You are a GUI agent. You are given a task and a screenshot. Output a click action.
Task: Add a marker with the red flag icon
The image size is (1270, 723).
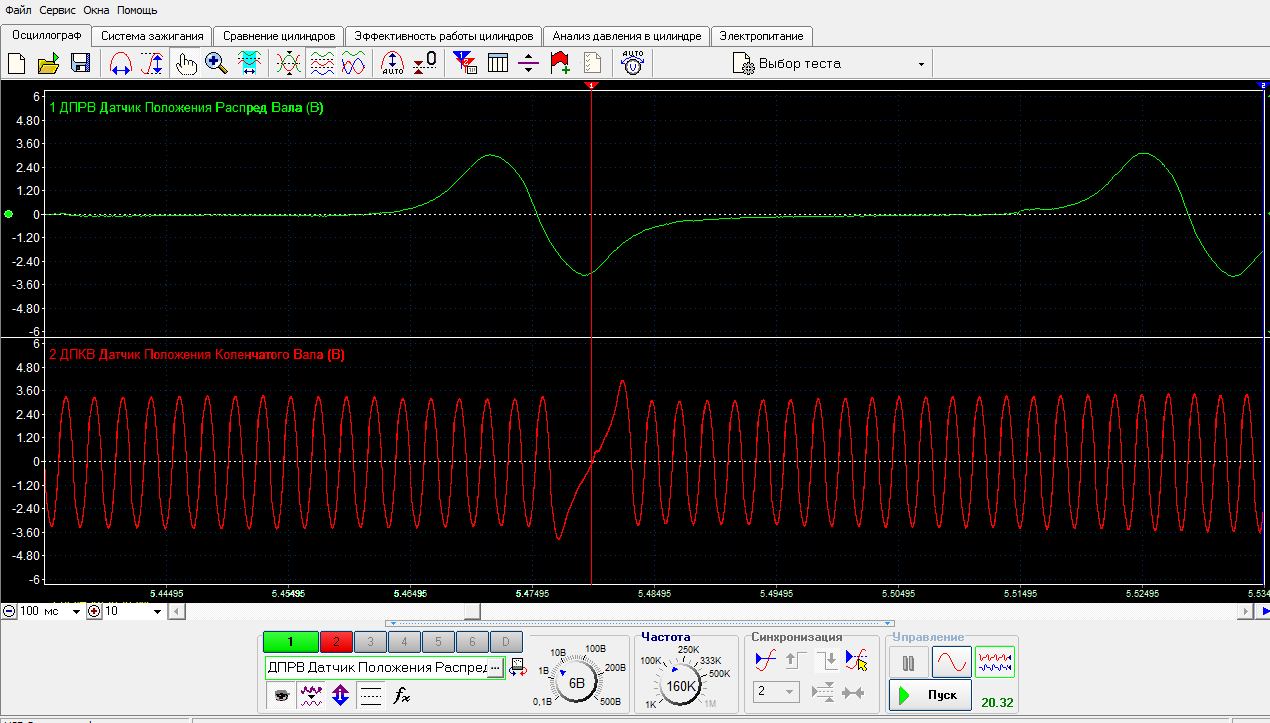[561, 63]
